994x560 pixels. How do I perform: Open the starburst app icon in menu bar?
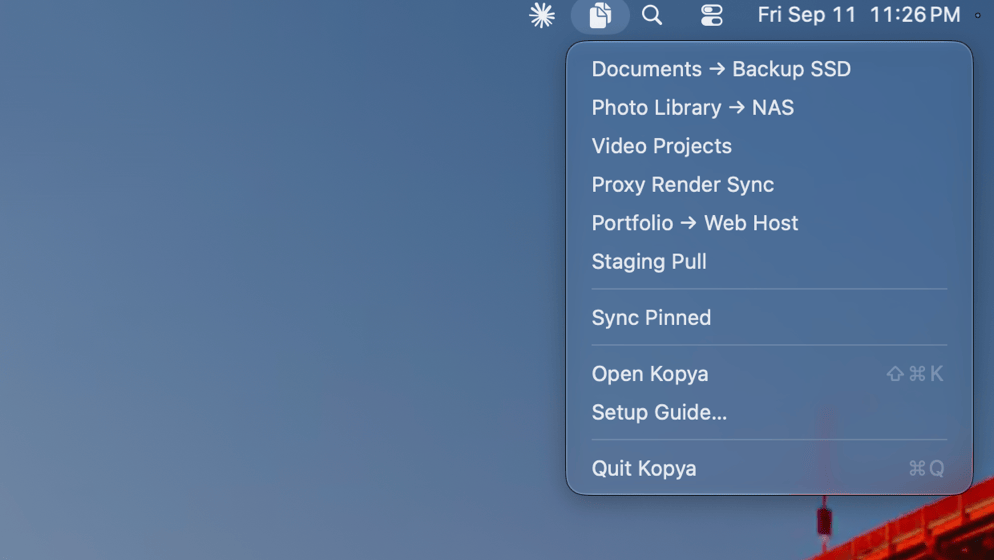(542, 15)
